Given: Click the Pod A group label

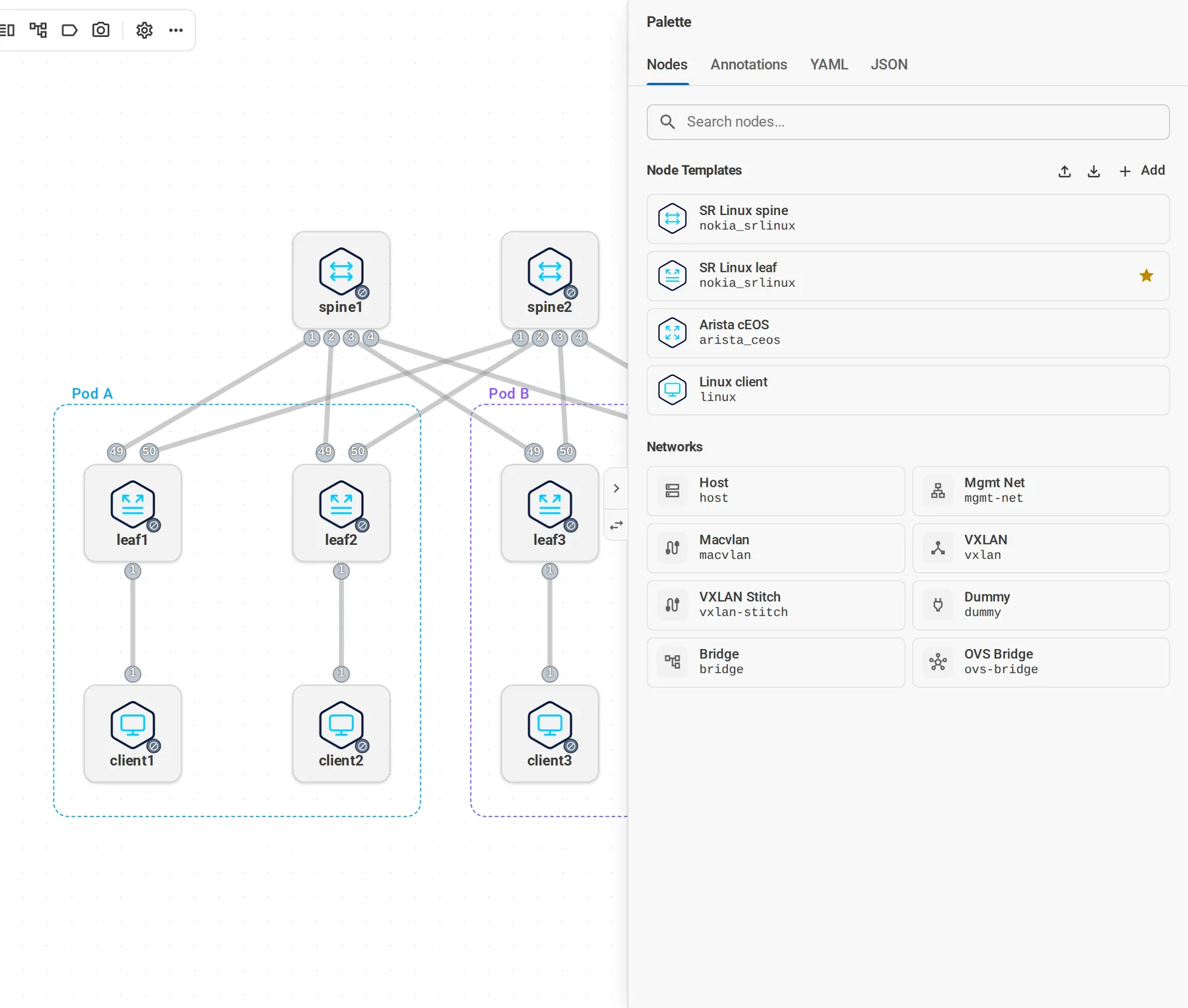Looking at the screenshot, I should pos(92,393).
